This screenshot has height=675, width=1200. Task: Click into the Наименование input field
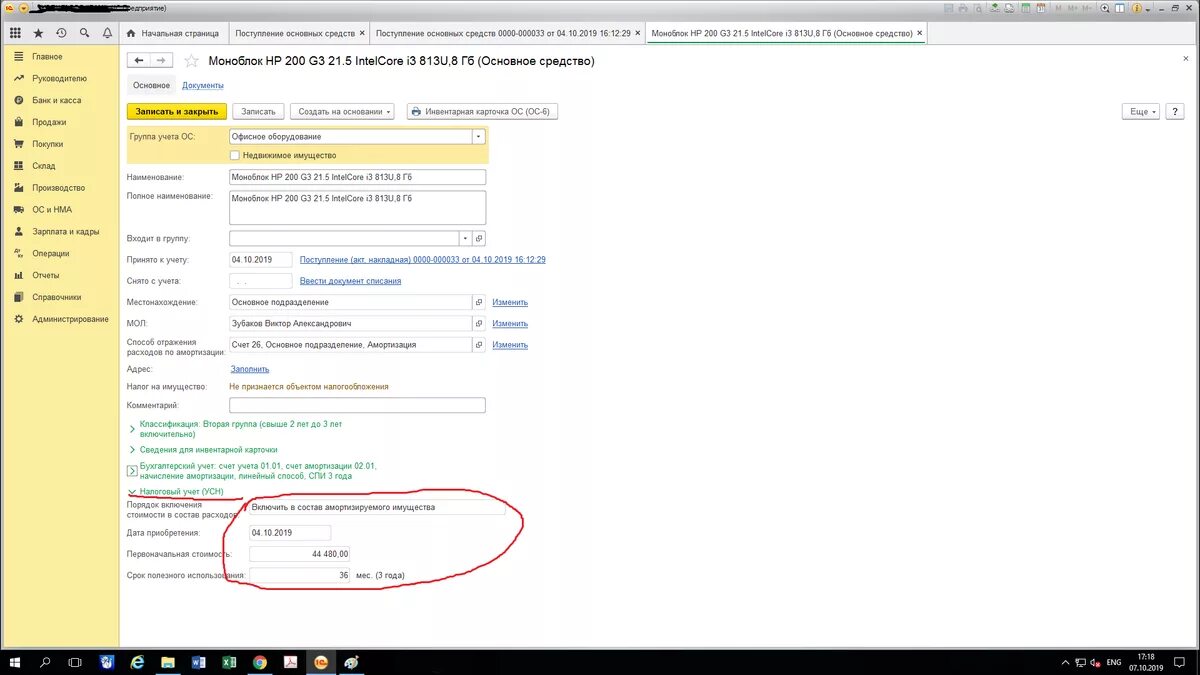tap(357, 177)
